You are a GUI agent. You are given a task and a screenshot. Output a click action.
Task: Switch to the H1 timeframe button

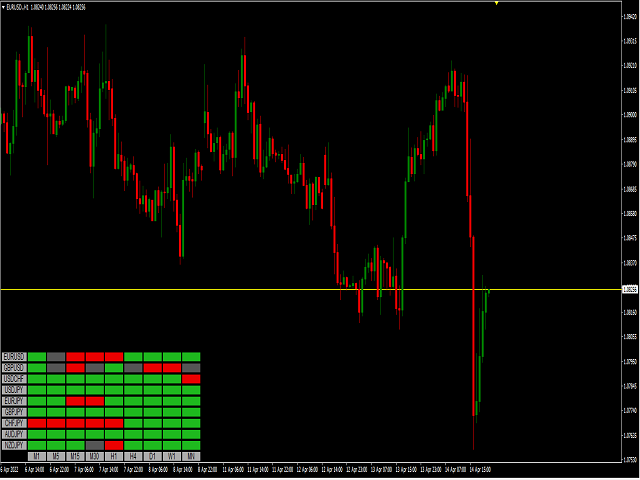[x=114, y=456]
